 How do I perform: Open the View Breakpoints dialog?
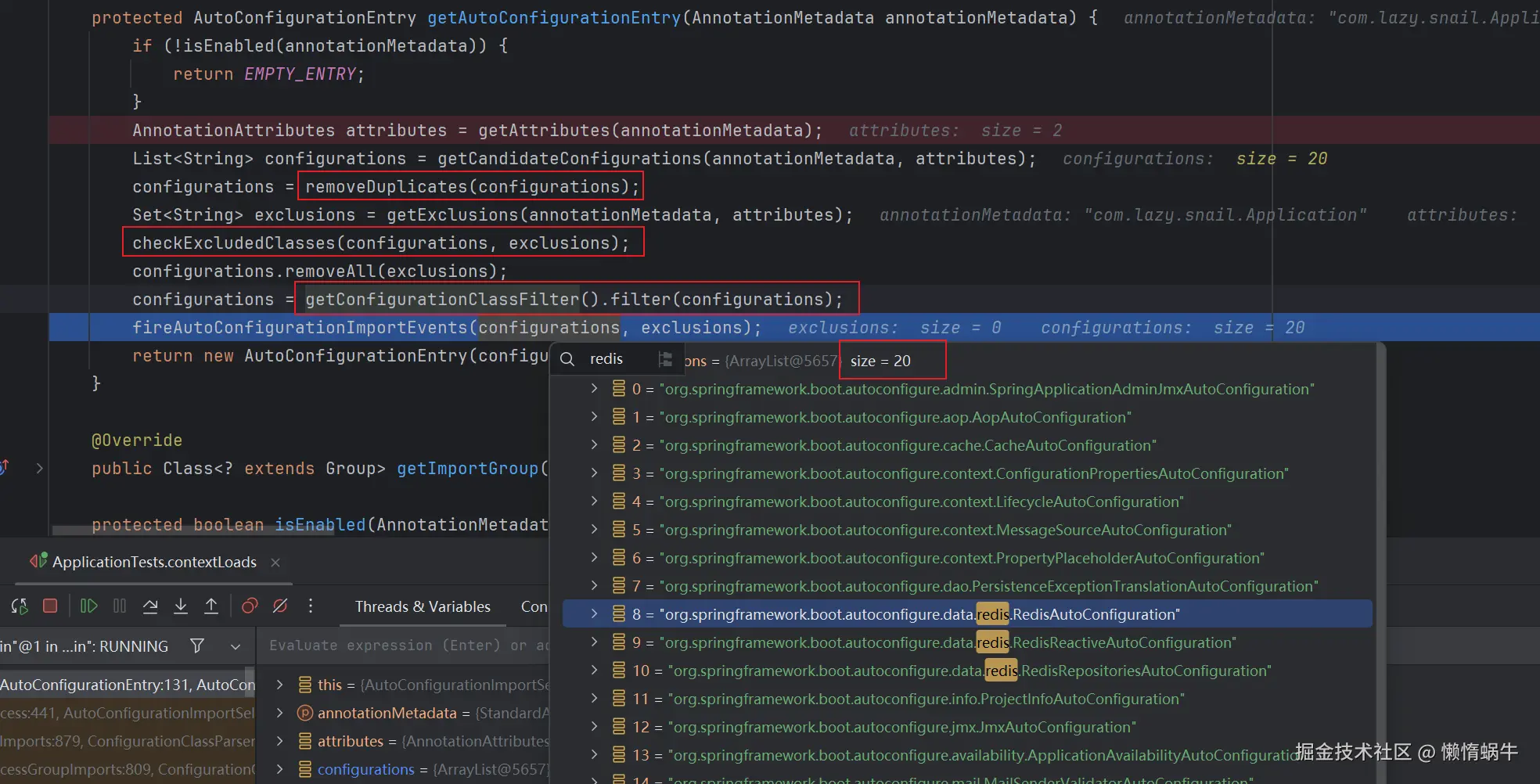pyautogui.click(x=250, y=606)
